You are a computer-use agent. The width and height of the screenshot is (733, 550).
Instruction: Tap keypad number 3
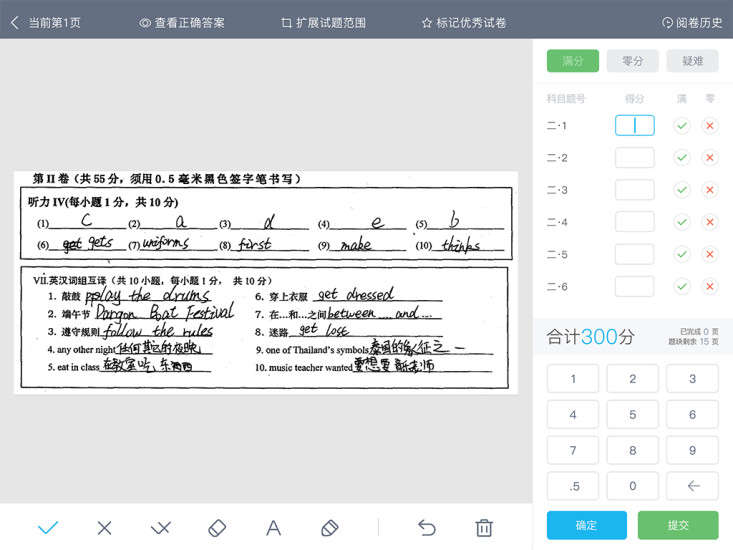point(692,379)
